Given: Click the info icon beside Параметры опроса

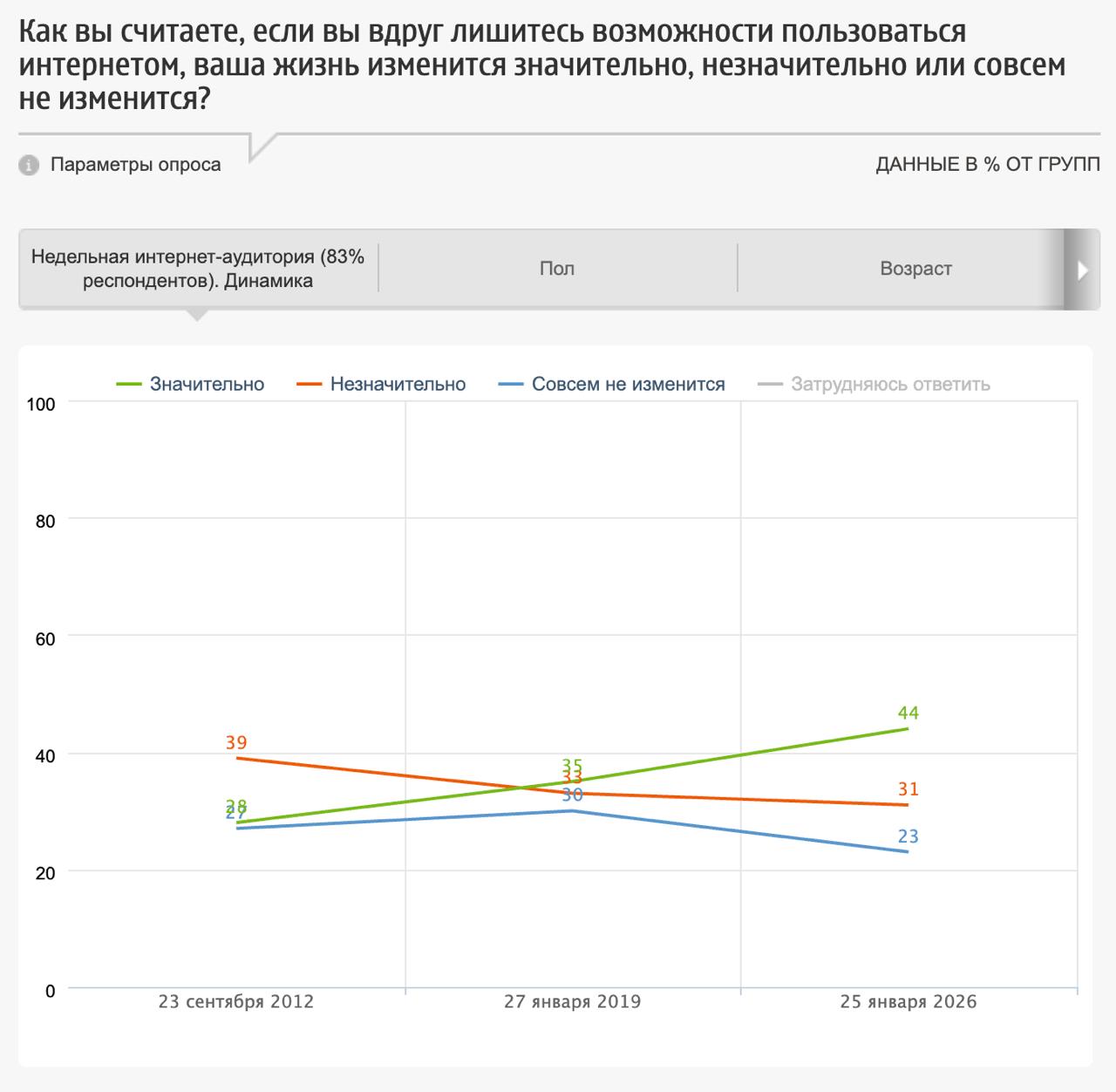Looking at the screenshot, I should click(29, 165).
